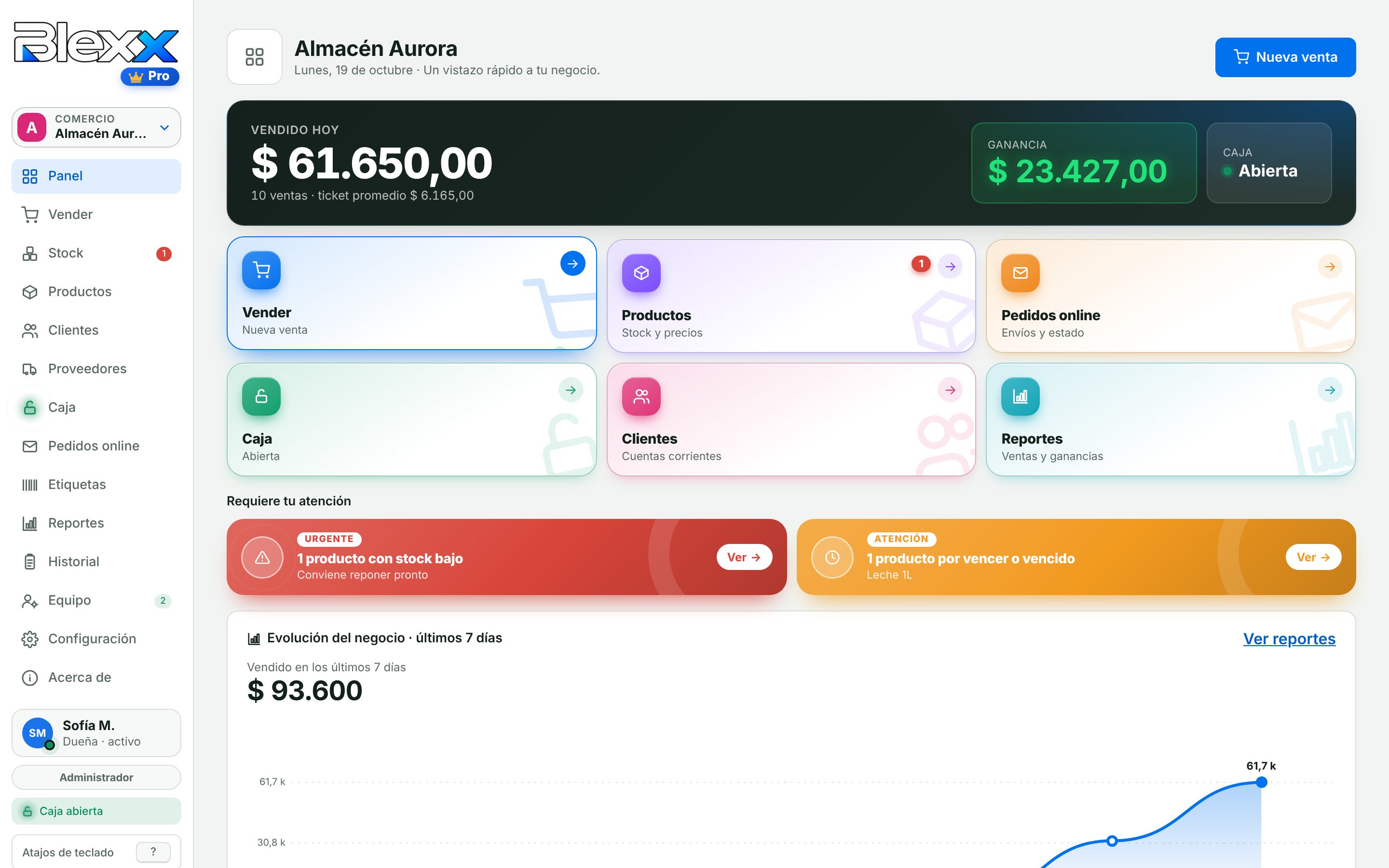
Task: Click the Clientes people icon in sidebar
Action: pyautogui.click(x=30, y=331)
